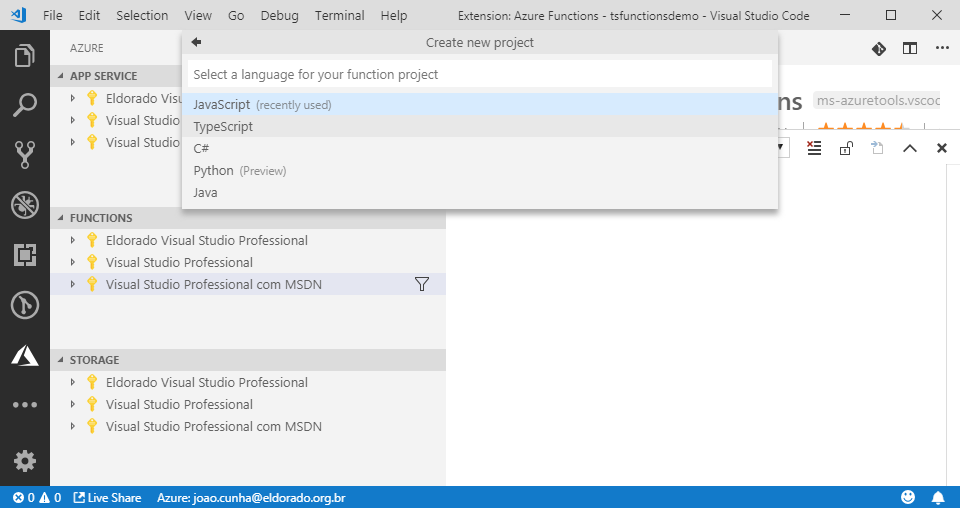Open the Extensions view in activity bar
The image size is (960, 508).
(24, 255)
